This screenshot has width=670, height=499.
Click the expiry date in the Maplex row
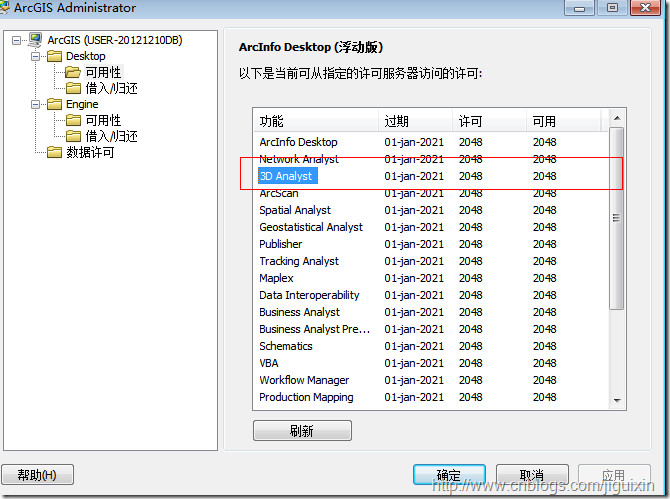tap(414, 278)
